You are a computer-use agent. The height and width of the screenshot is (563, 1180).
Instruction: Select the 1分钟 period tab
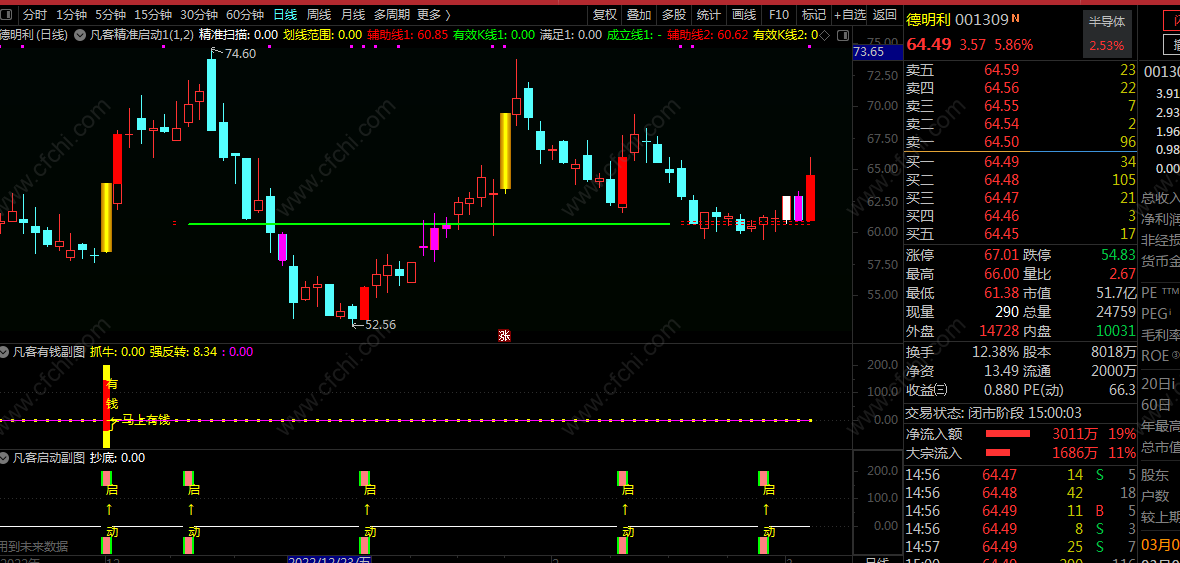[x=71, y=14]
